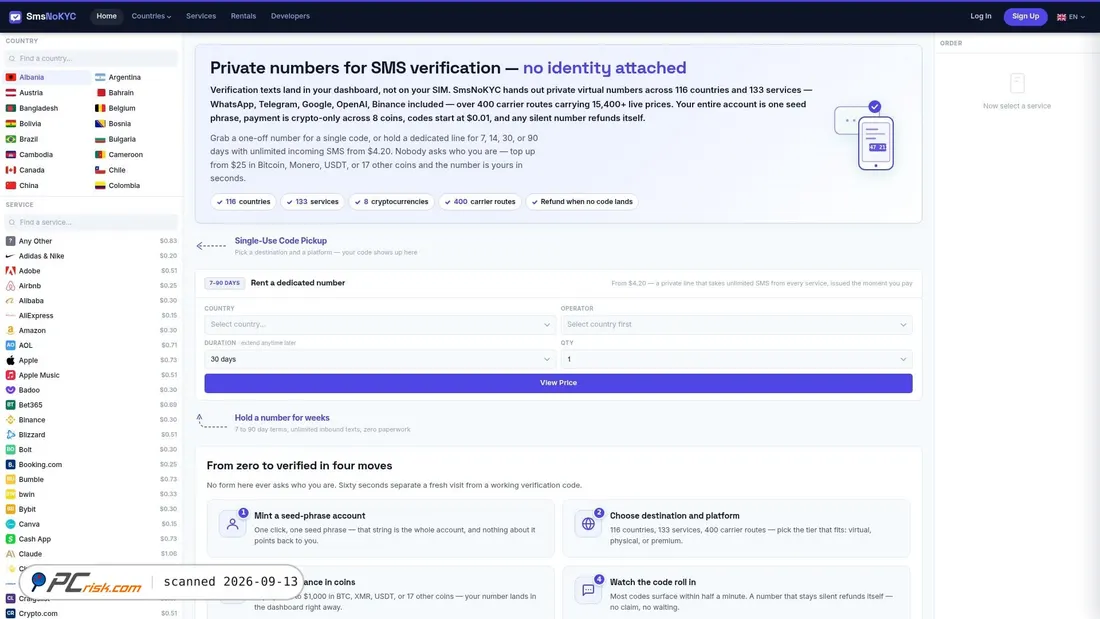Click the Find a service search field

(91, 222)
